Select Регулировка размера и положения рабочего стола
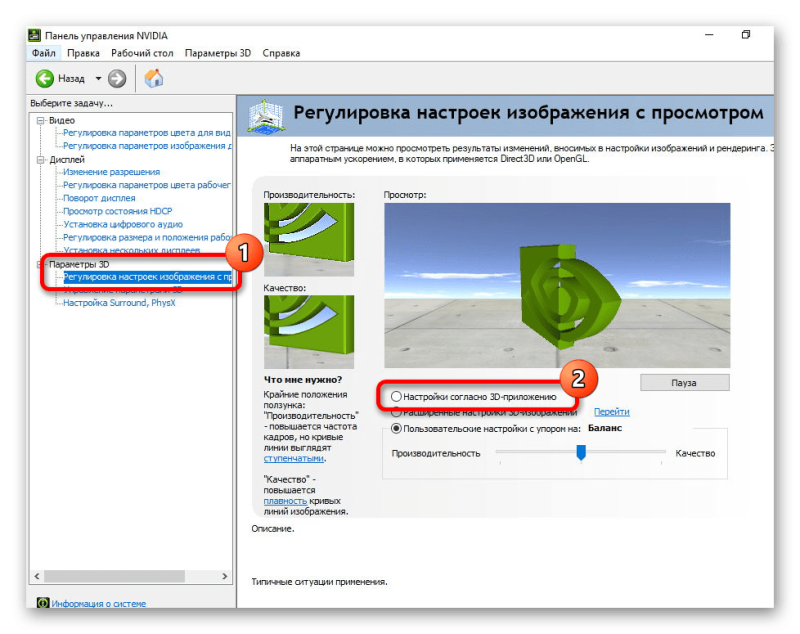The image size is (800, 634). (147, 238)
